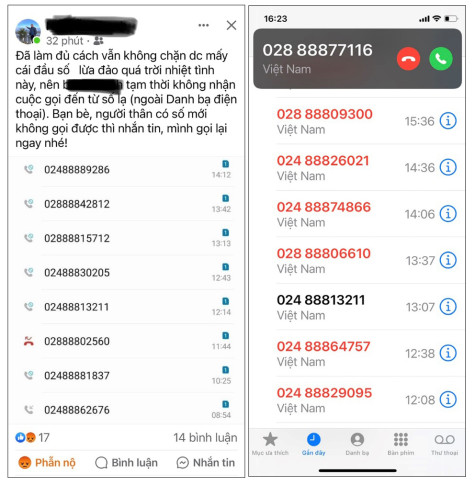Decline the incoming call from 028 88877116

(408, 59)
